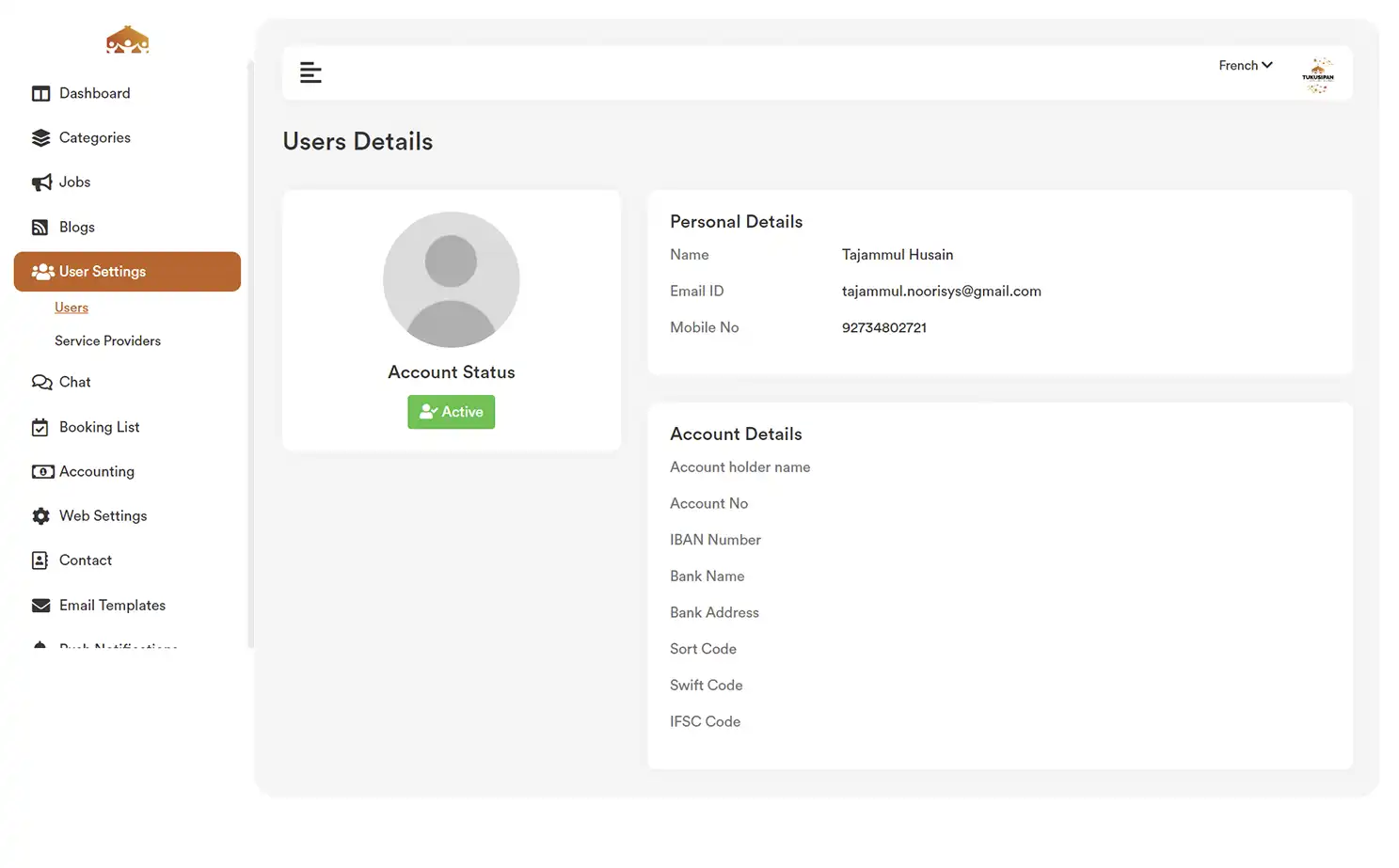Image resolution: width=1399 pixels, height=868 pixels.
Task: Open the Dashboard sidebar icon
Action: coord(41,93)
